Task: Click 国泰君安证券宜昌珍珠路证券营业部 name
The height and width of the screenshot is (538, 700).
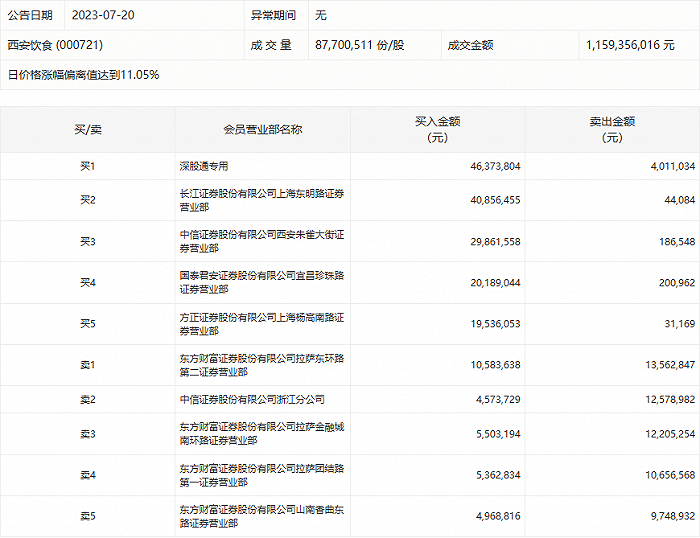Action: (262, 282)
